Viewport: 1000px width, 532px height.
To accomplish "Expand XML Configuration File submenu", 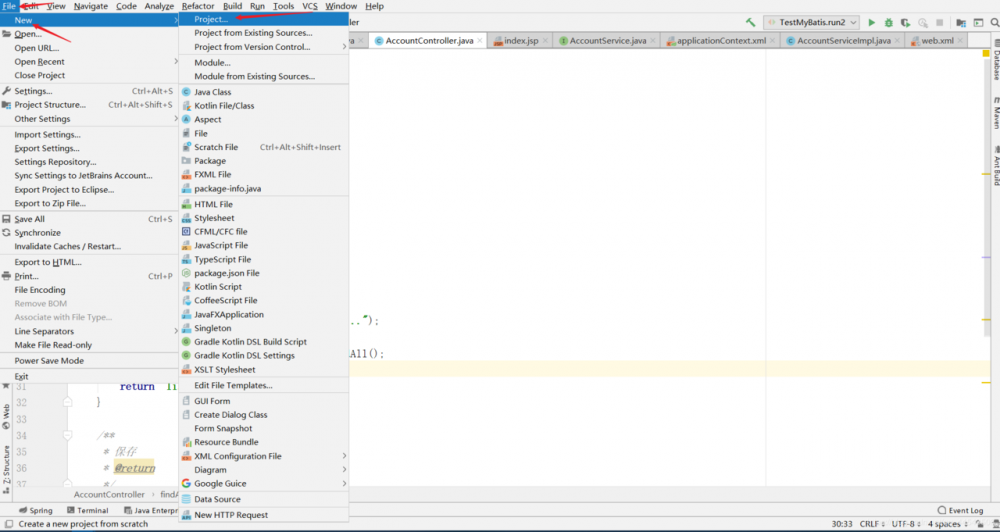I will click(263, 456).
